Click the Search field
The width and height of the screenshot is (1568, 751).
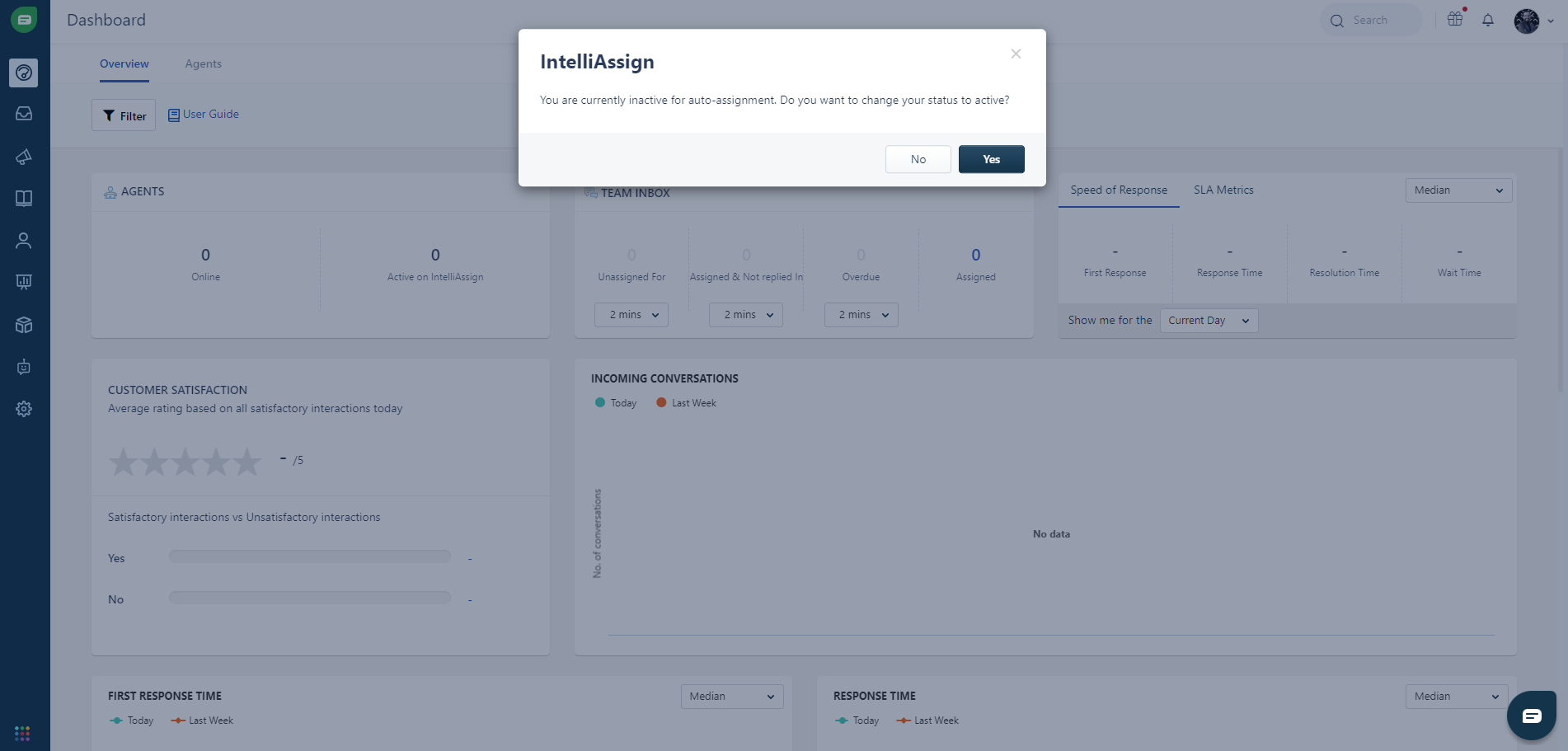point(1372,21)
